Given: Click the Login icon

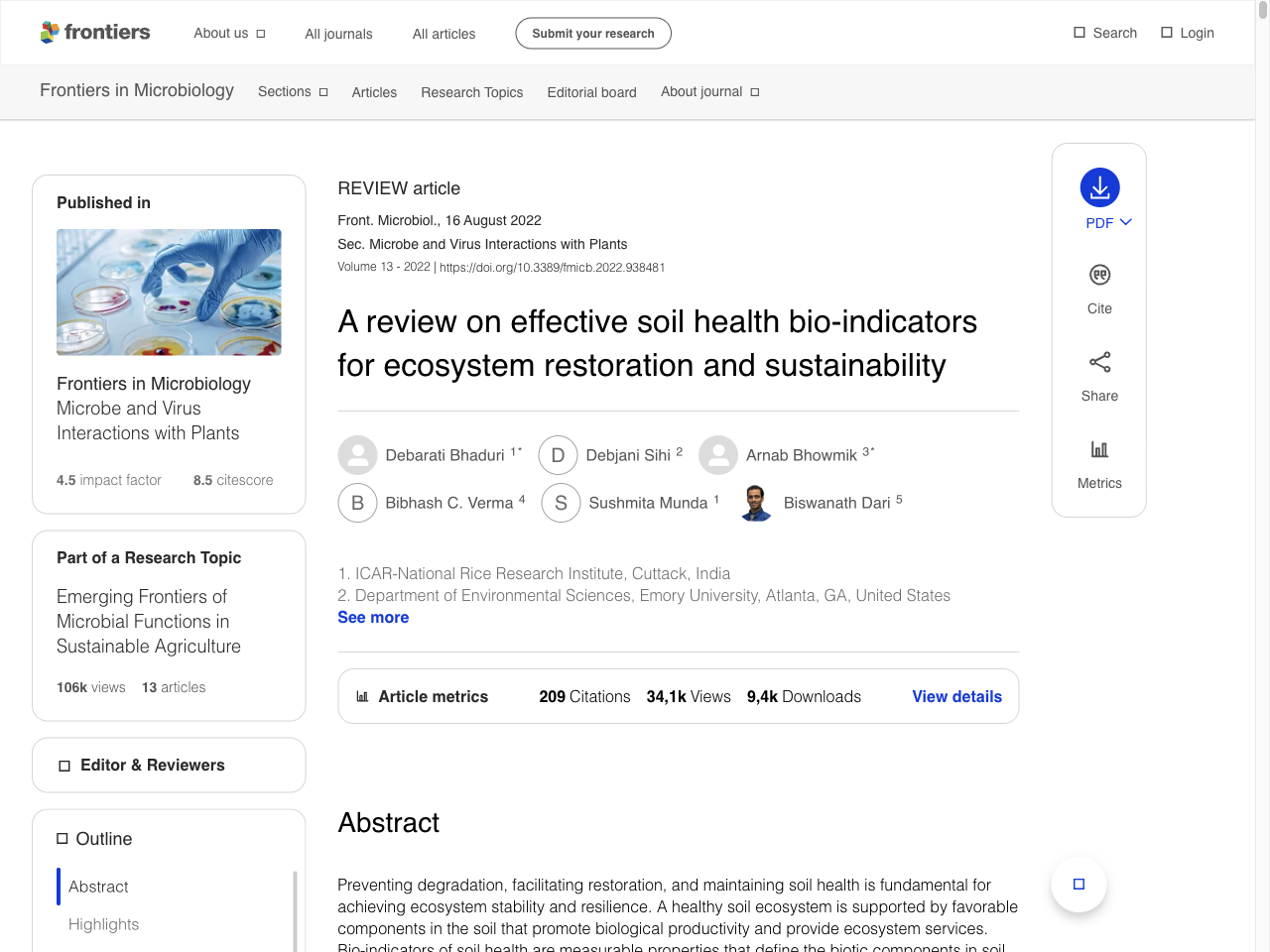Looking at the screenshot, I should (1166, 32).
